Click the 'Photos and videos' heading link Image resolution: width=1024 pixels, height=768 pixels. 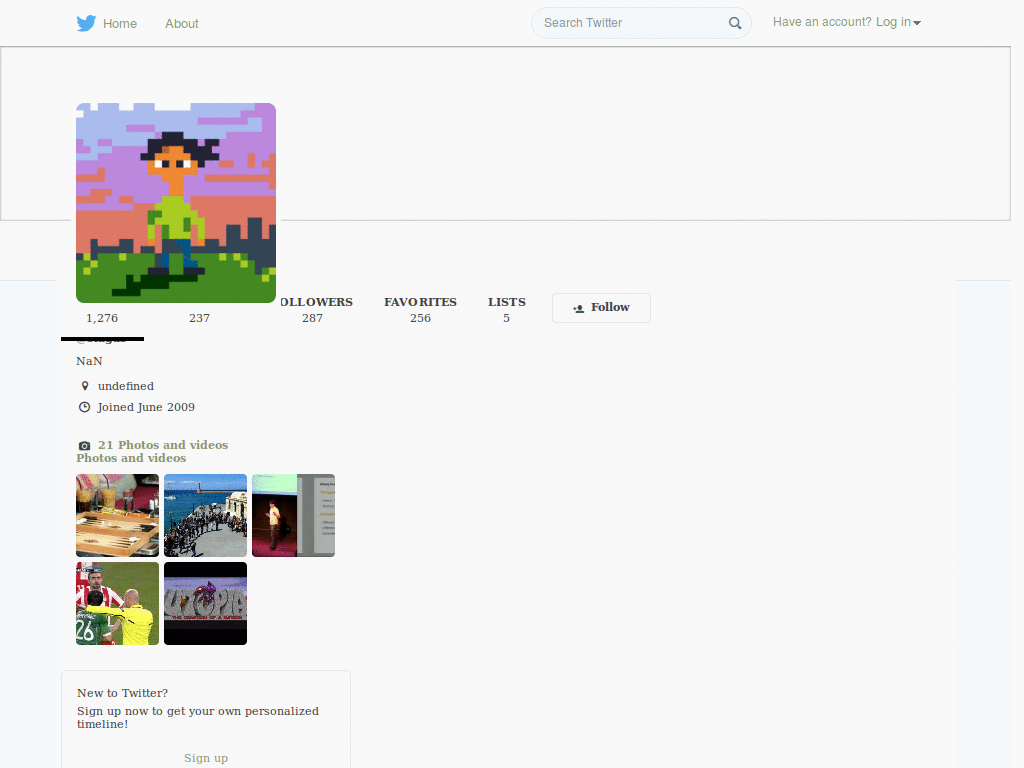131,458
